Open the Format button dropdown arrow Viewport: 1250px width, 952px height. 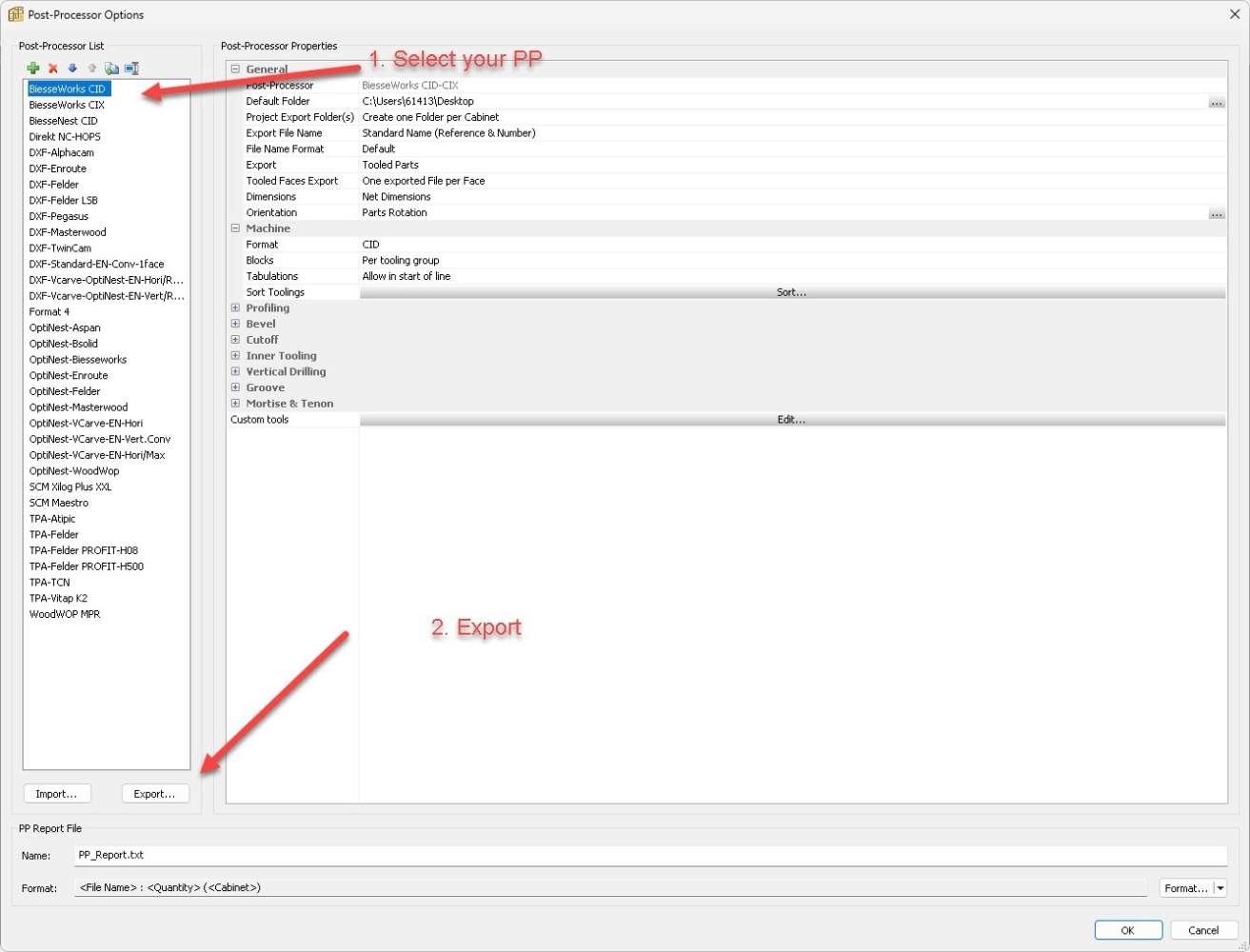click(1220, 888)
